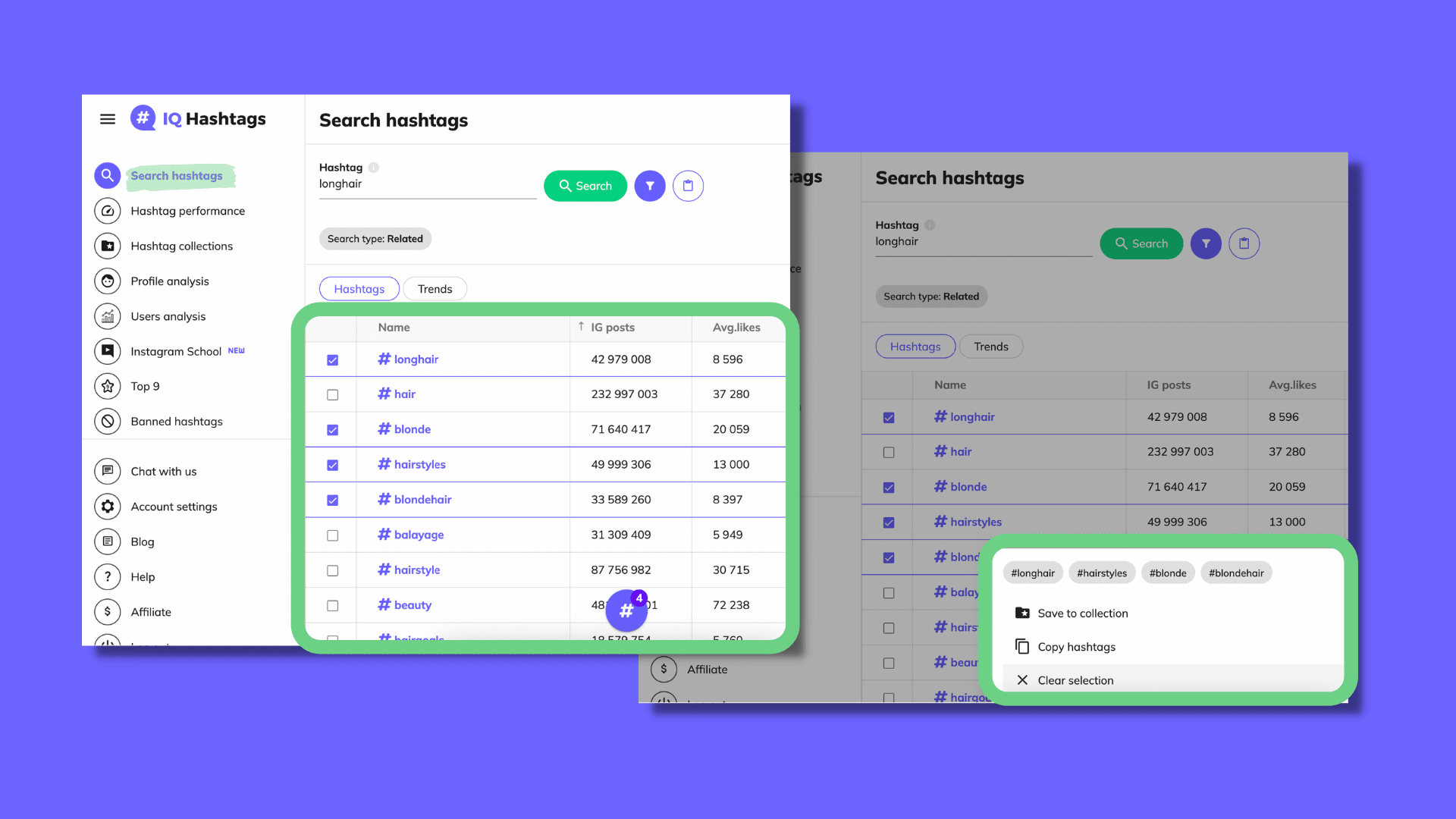Viewport: 1456px width, 819px height.
Task: Open Hashtag Performance section
Action: (188, 210)
